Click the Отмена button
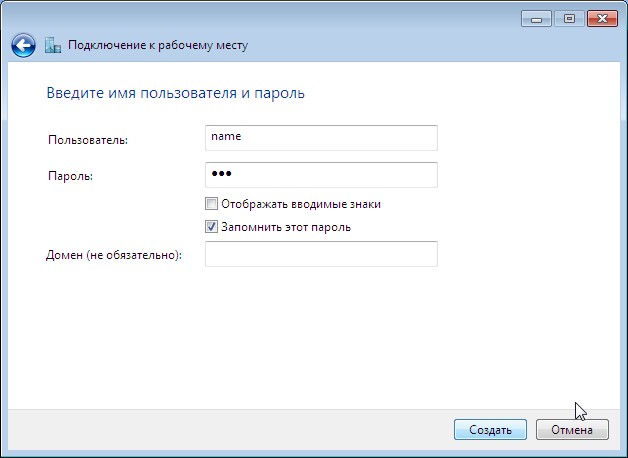 (x=572, y=430)
